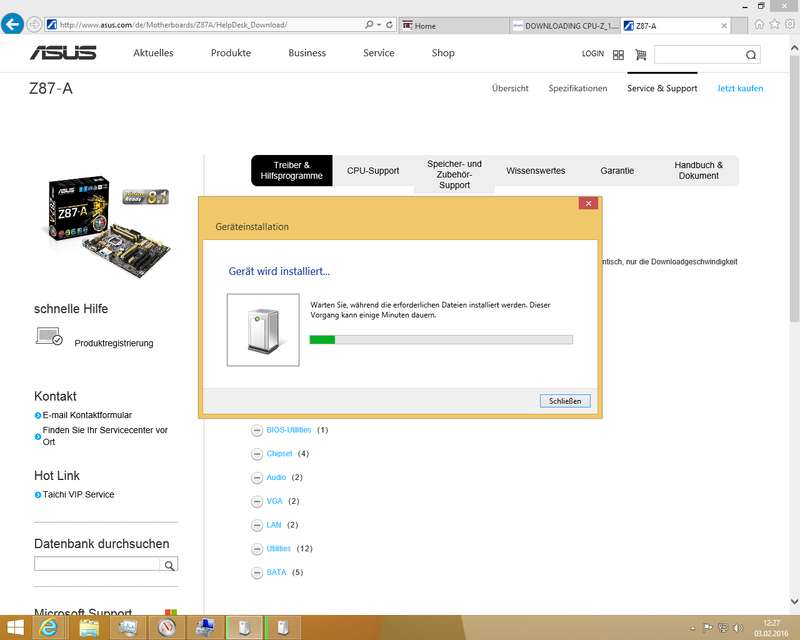
Task: Switch to the DOWNLOADING CPU-Z tab
Action: [x=565, y=26]
